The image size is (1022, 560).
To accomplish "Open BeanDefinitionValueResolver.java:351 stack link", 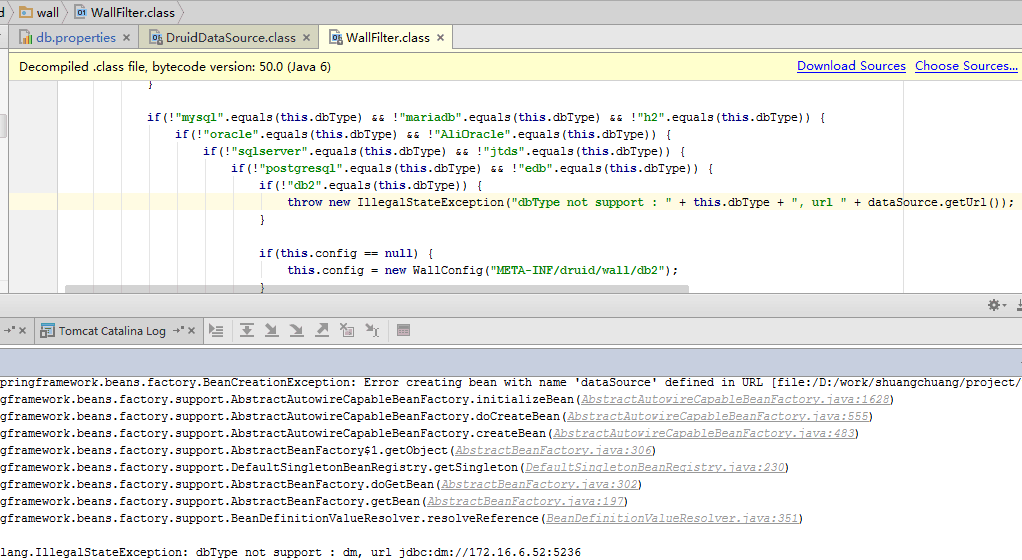I will click(672, 518).
